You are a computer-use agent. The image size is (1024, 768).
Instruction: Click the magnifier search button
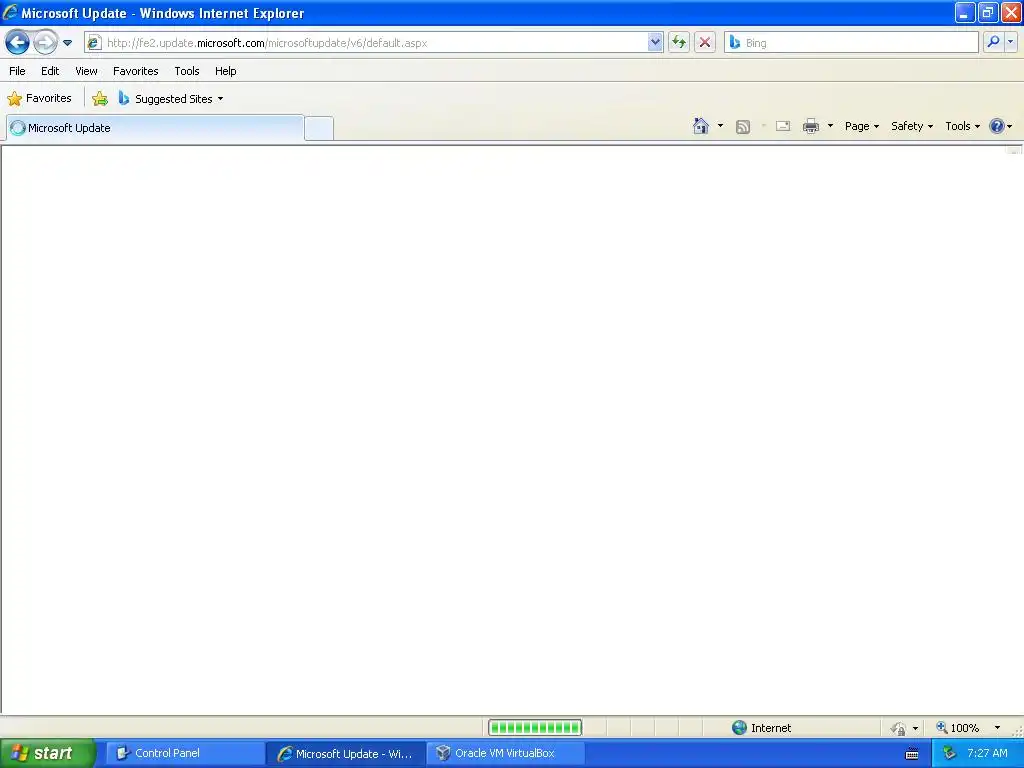coord(993,42)
